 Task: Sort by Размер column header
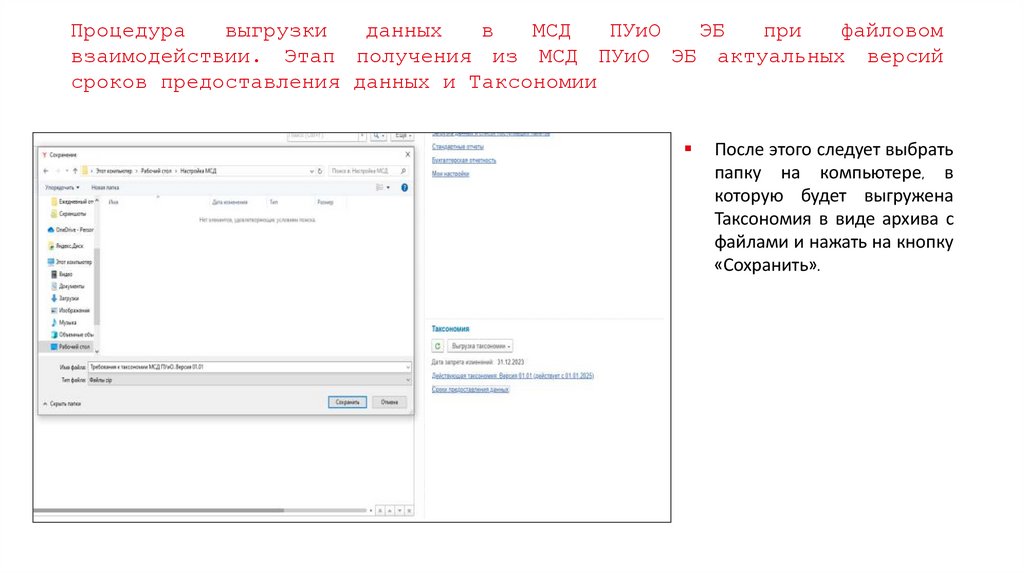(x=325, y=202)
